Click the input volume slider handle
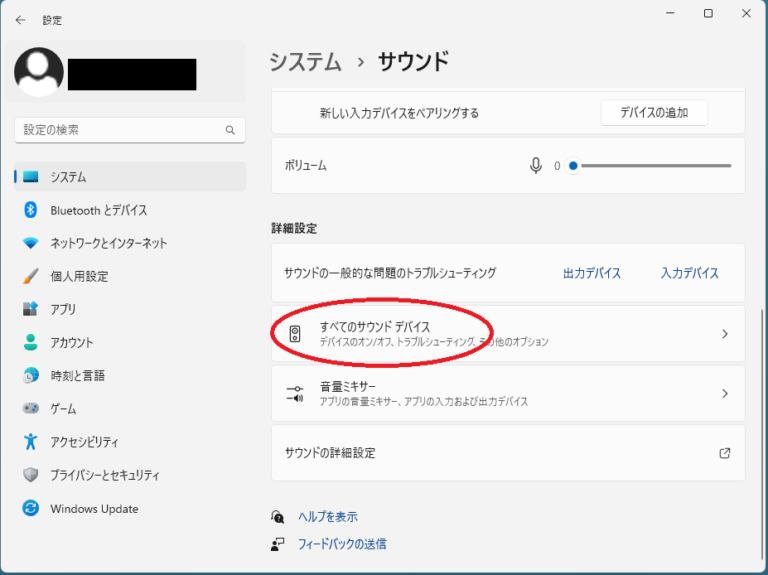This screenshot has height=575, width=768. 573,166
